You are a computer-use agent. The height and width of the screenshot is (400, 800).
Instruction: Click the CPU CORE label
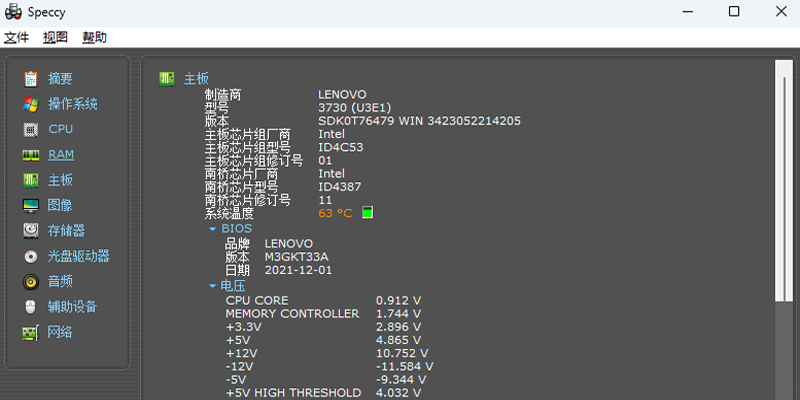point(257,301)
